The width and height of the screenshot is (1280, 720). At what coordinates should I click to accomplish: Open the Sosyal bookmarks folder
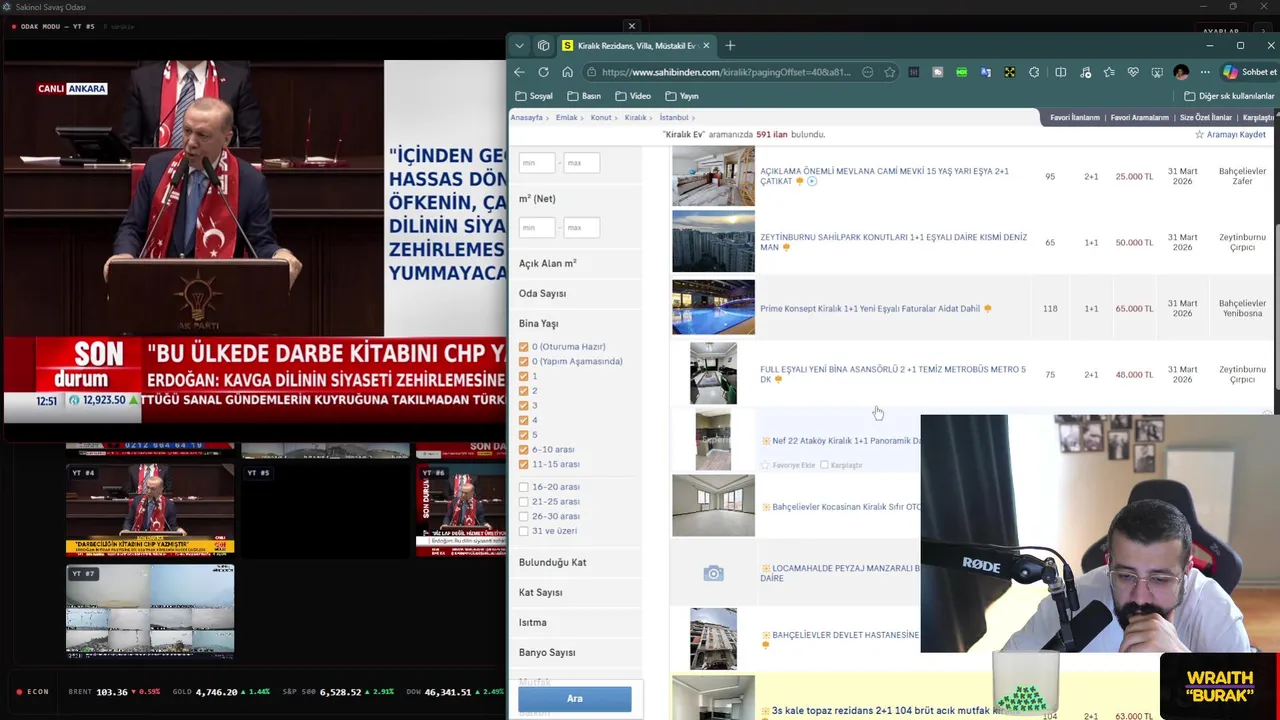(x=534, y=96)
